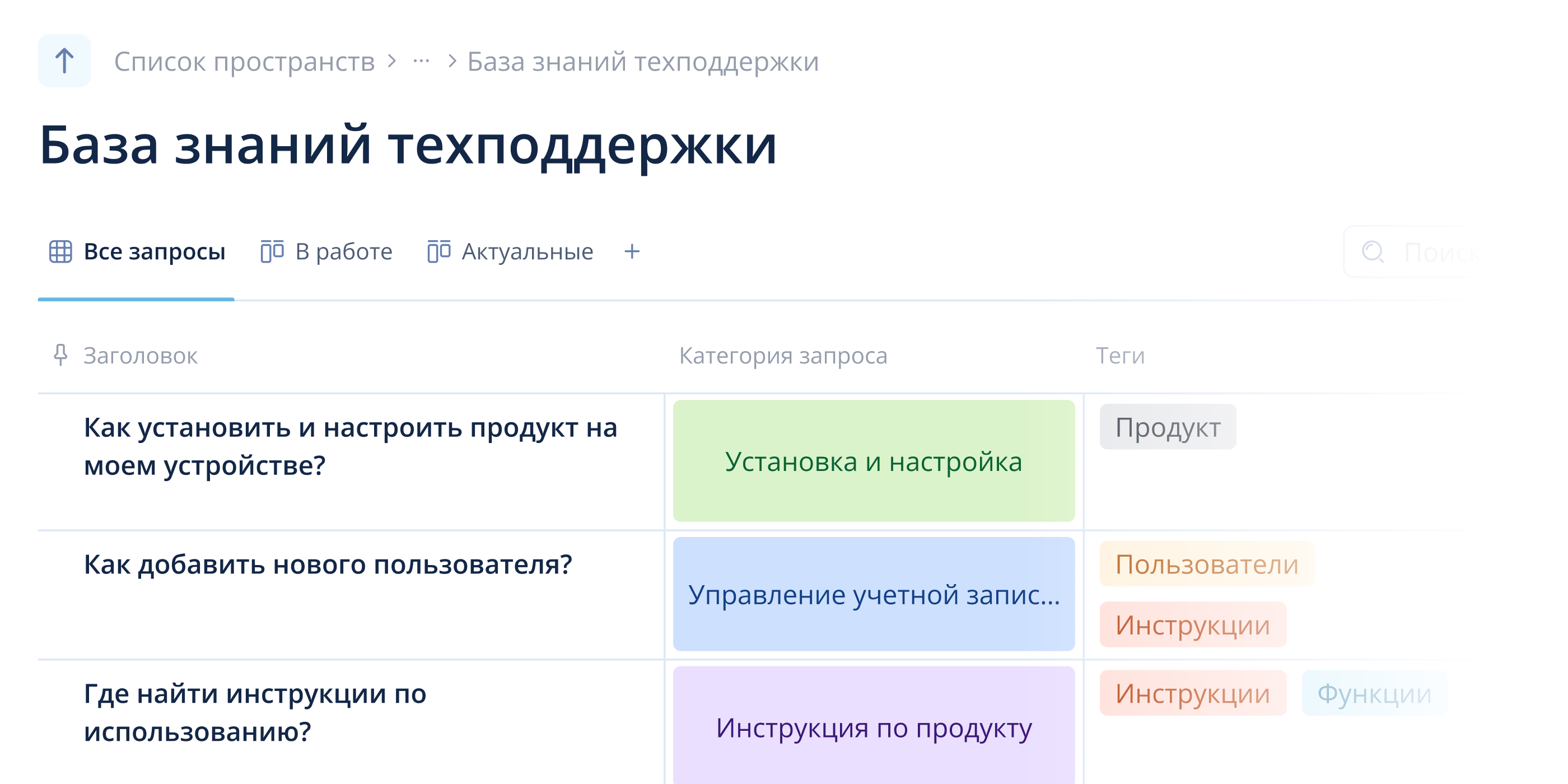This screenshot has height=784, width=1568.
Task: Select the 'Управление учетной запис…' category cell
Action: point(874,594)
